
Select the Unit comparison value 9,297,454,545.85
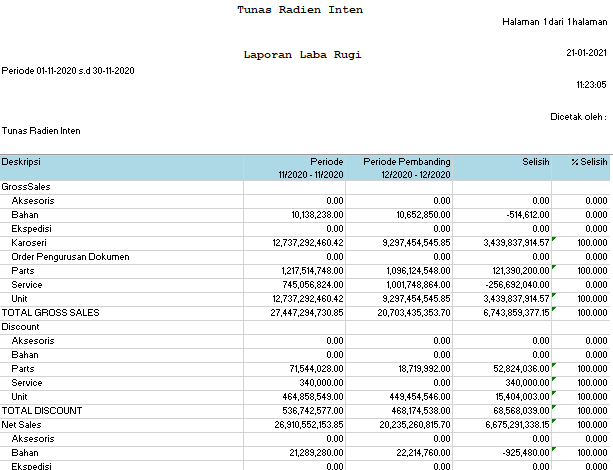(416, 299)
